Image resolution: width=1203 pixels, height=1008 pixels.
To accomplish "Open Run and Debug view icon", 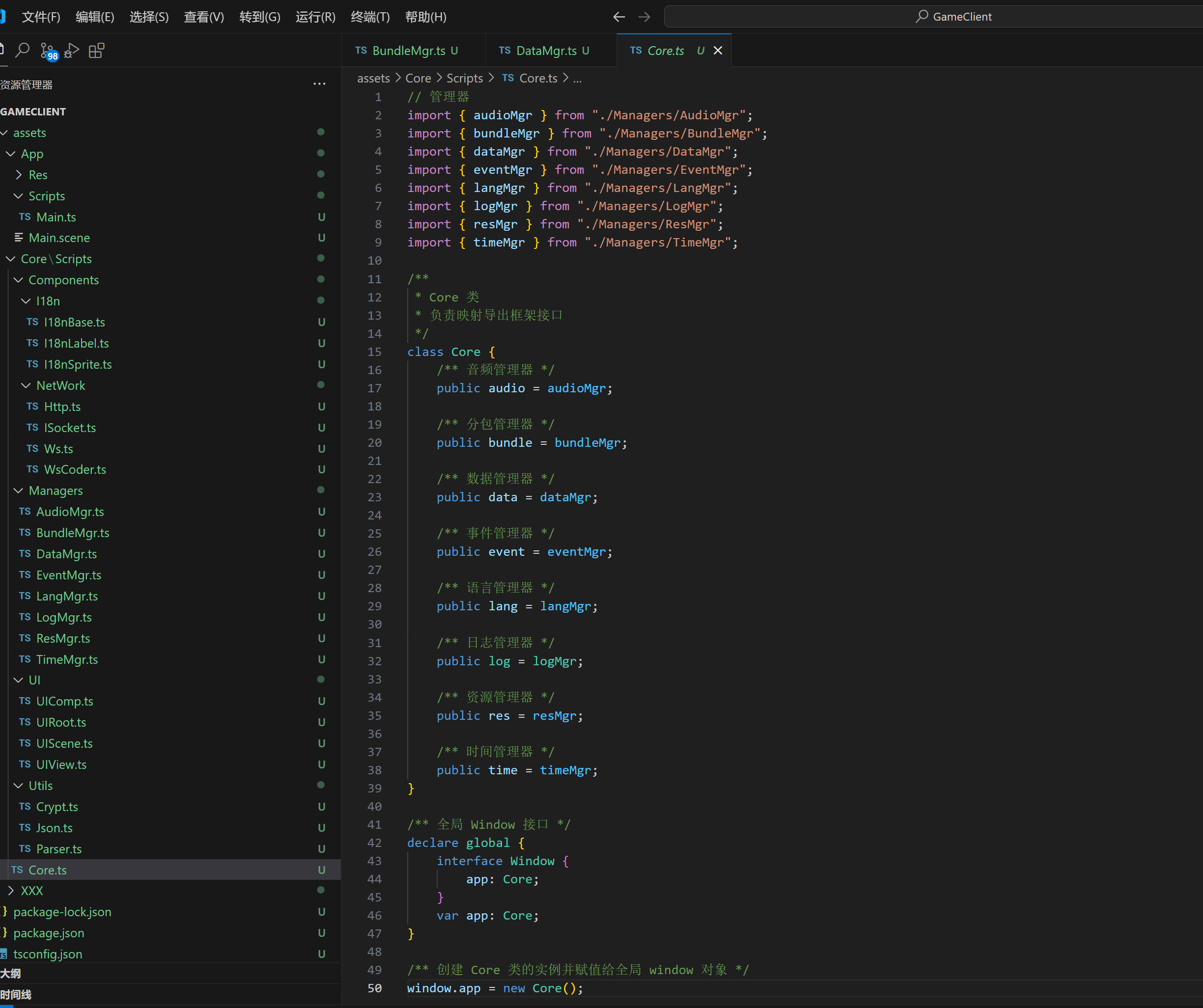I will pyautogui.click(x=72, y=51).
